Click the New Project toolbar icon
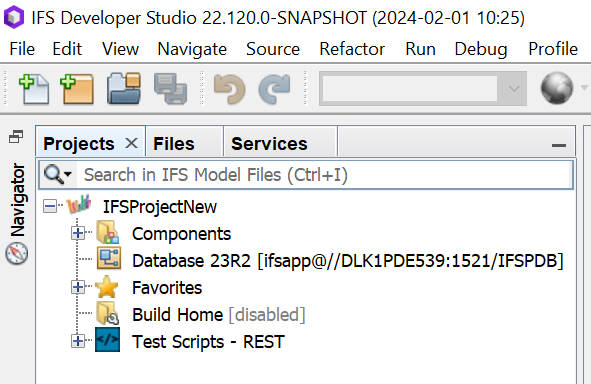The height and width of the screenshot is (384, 591). [77, 89]
